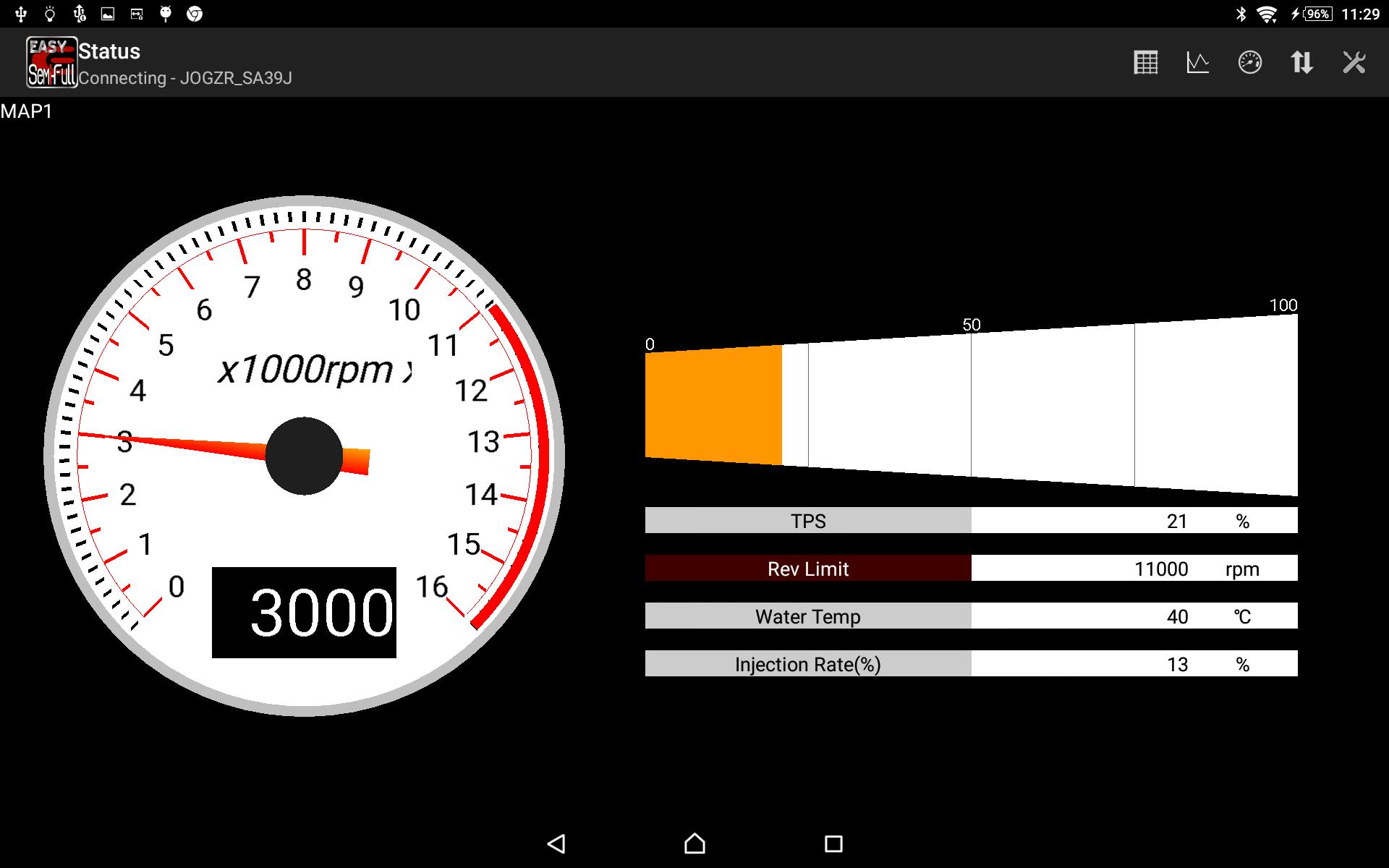
Task: Tap the Injection Rate(%) label
Action: [808, 664]
